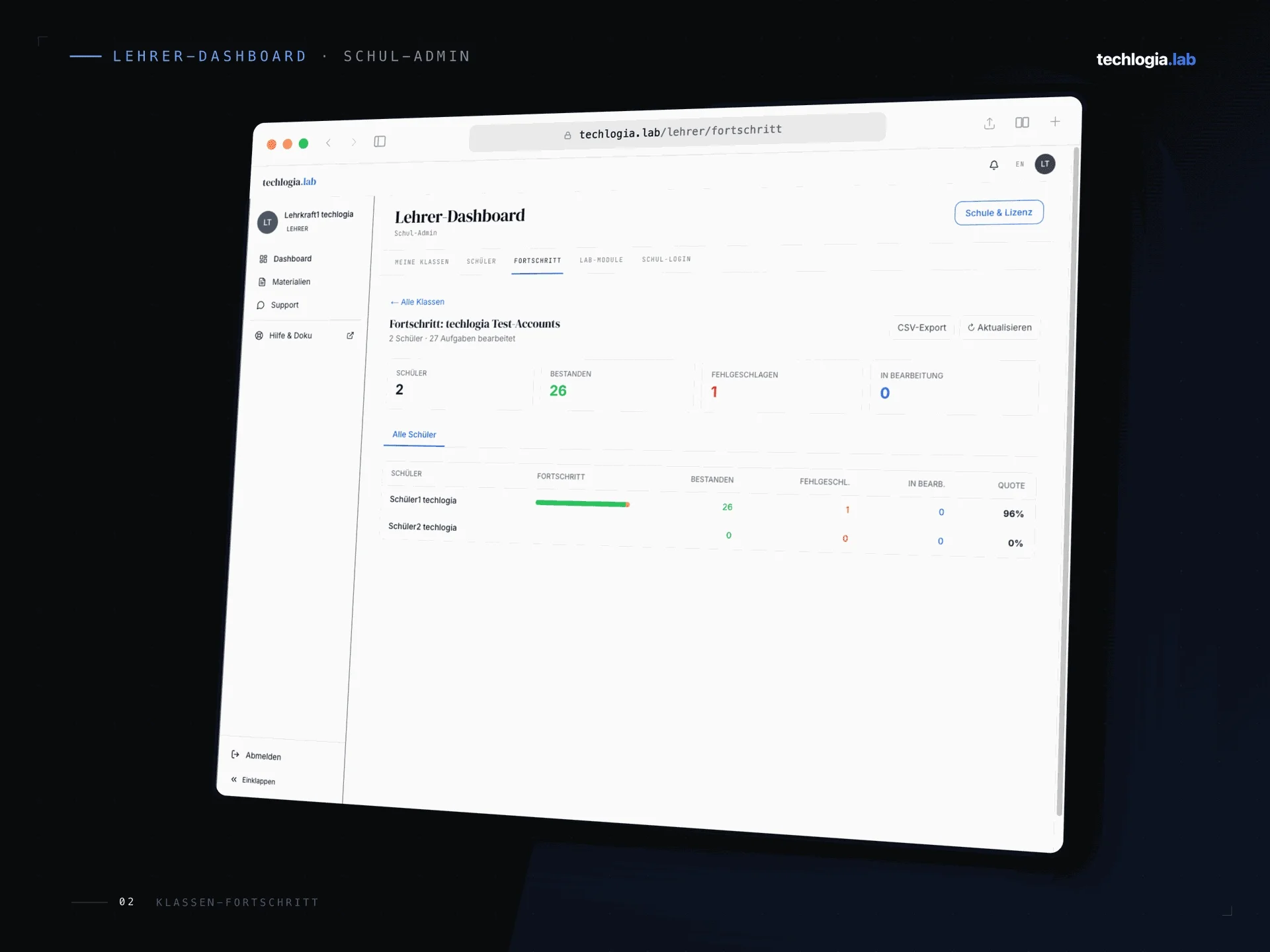Screen dimensions: 1270x952
Task: Open the Schul-Login tab
Action: pyautogui.click(x=666, y=259)
